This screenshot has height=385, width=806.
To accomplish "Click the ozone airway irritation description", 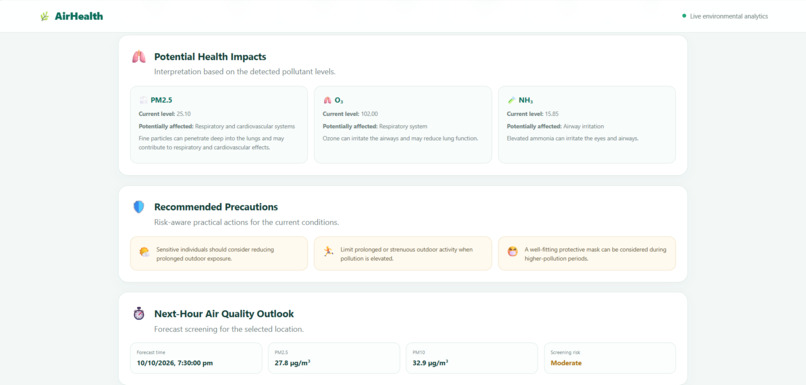I will click(x=400, y=139).
